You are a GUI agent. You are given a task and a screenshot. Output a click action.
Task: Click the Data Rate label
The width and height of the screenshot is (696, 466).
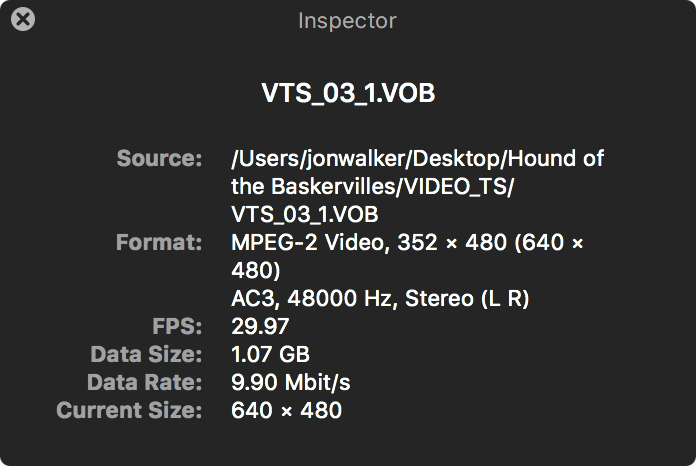point(144,382)
